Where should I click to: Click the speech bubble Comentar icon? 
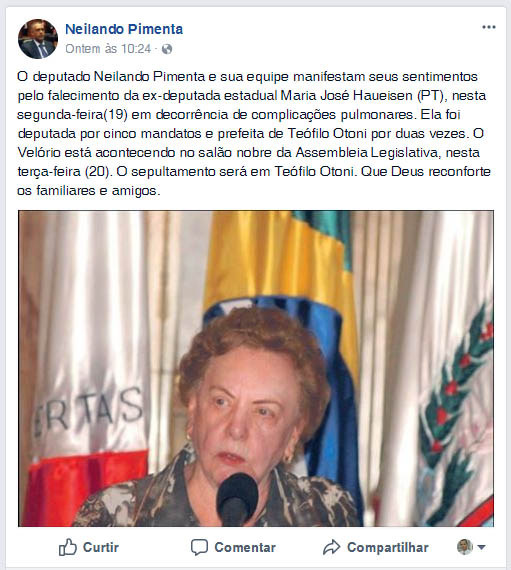199,547
